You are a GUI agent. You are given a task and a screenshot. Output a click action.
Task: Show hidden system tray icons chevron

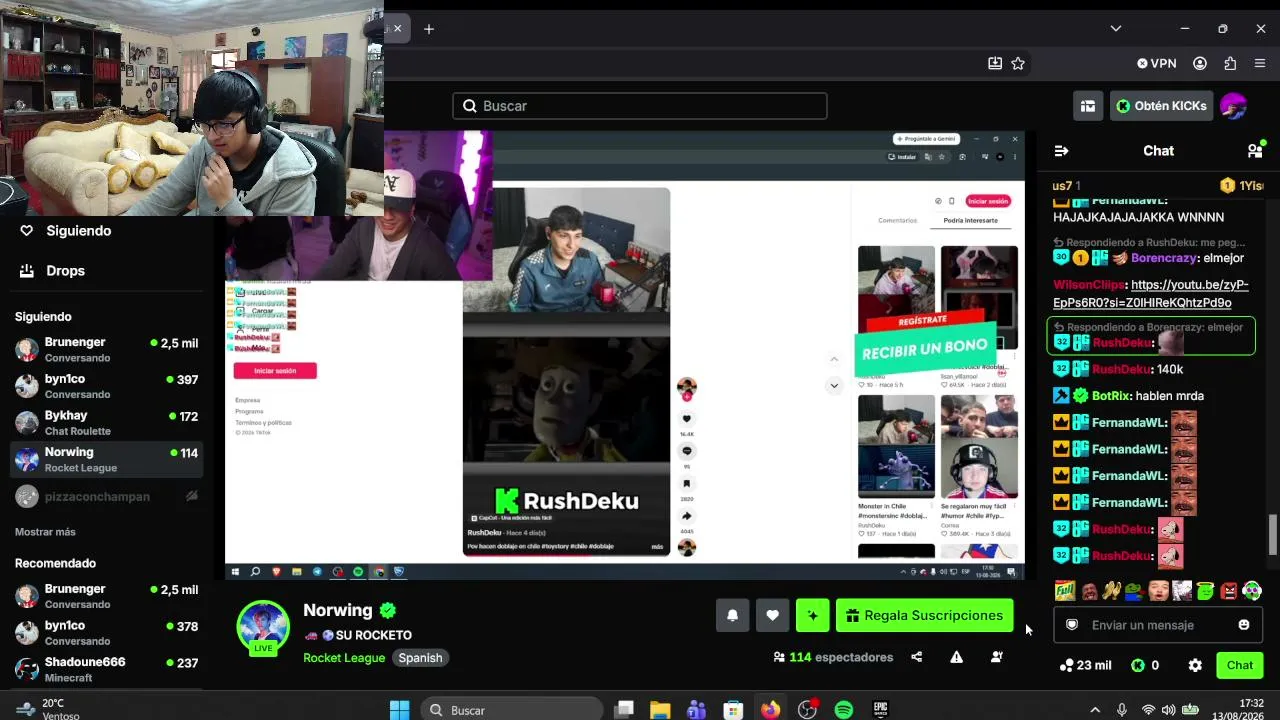(x=1095, y=710)
